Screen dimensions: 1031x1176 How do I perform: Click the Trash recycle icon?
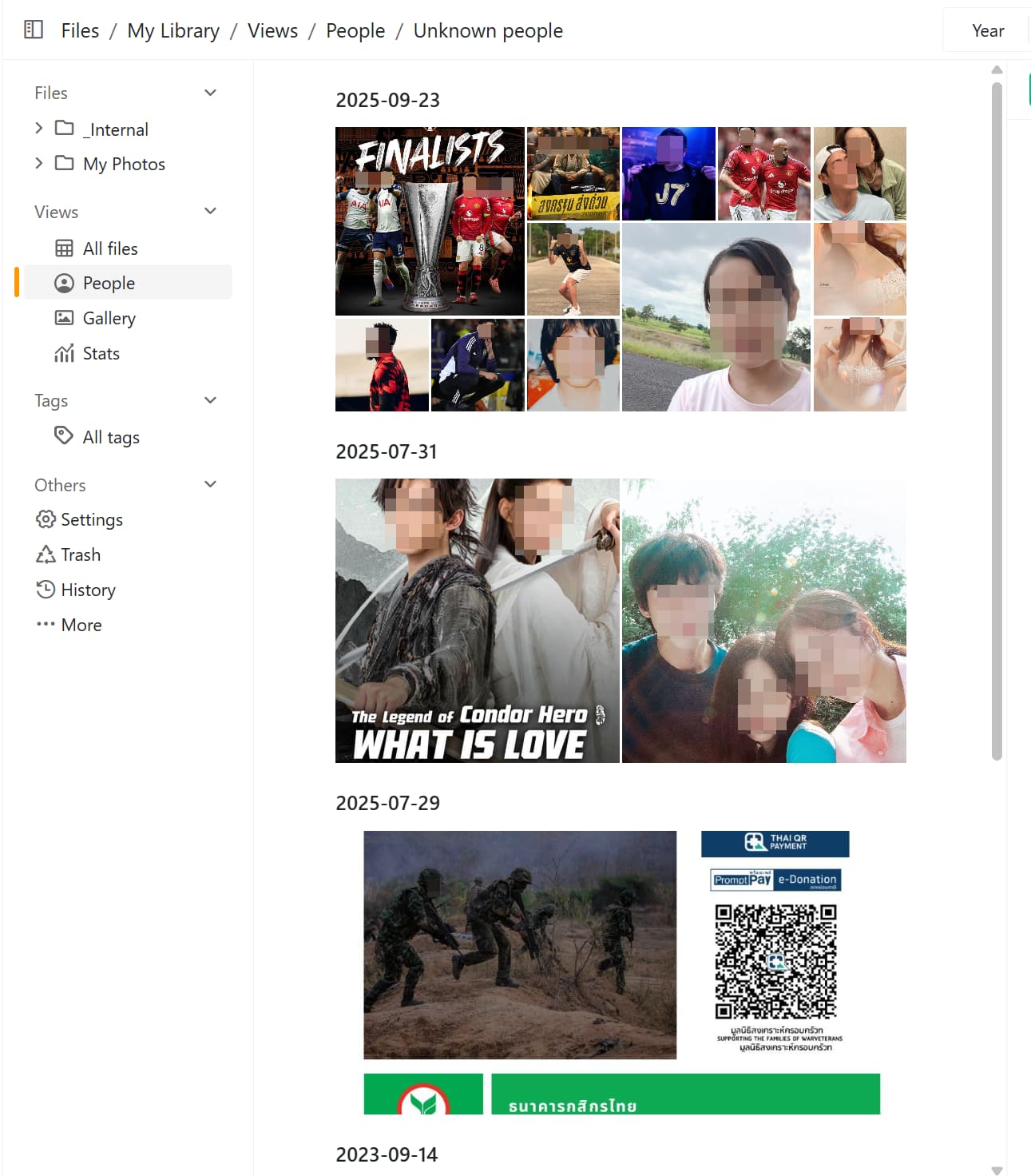(46, 554)
